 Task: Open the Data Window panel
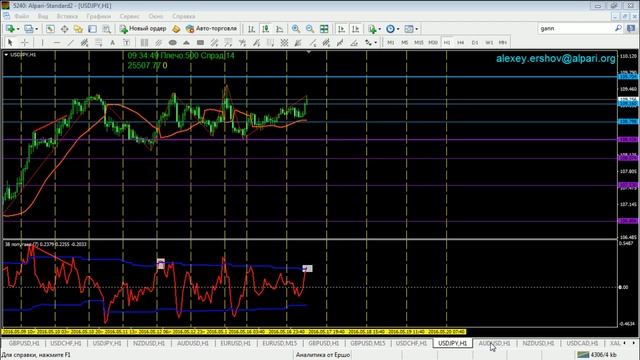[x=64, y=29]
